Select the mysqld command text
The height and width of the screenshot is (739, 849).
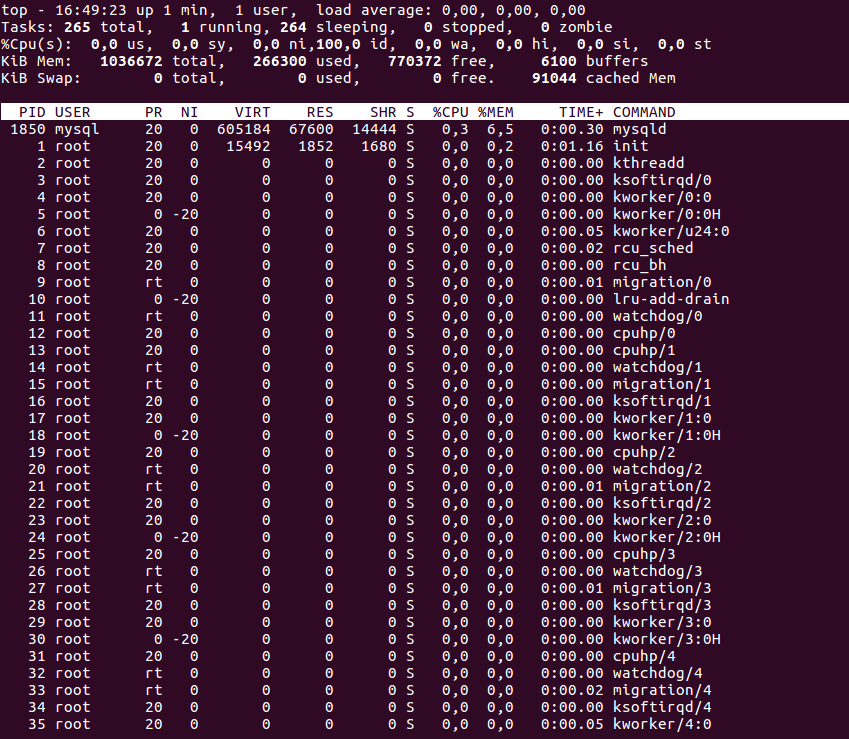tap(639, 129)
